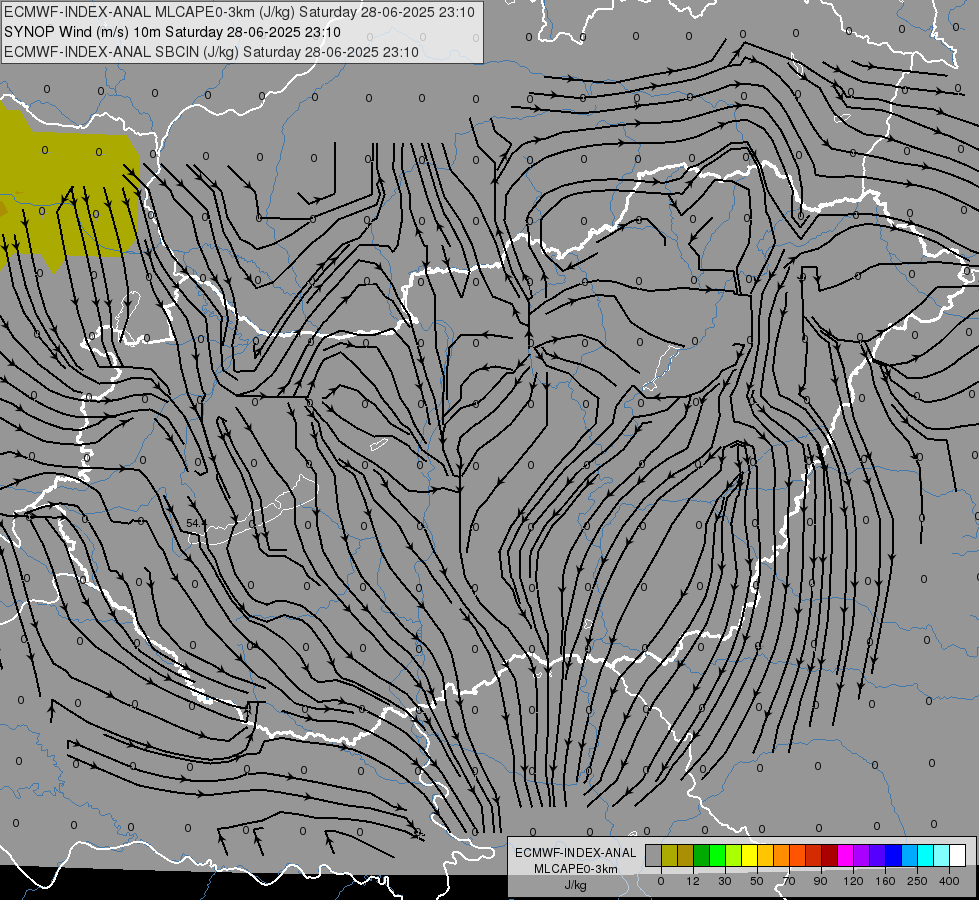Select the dark red legend swatch
The width and height of the screenshot is (979, 900).
[x=829, y=856]
